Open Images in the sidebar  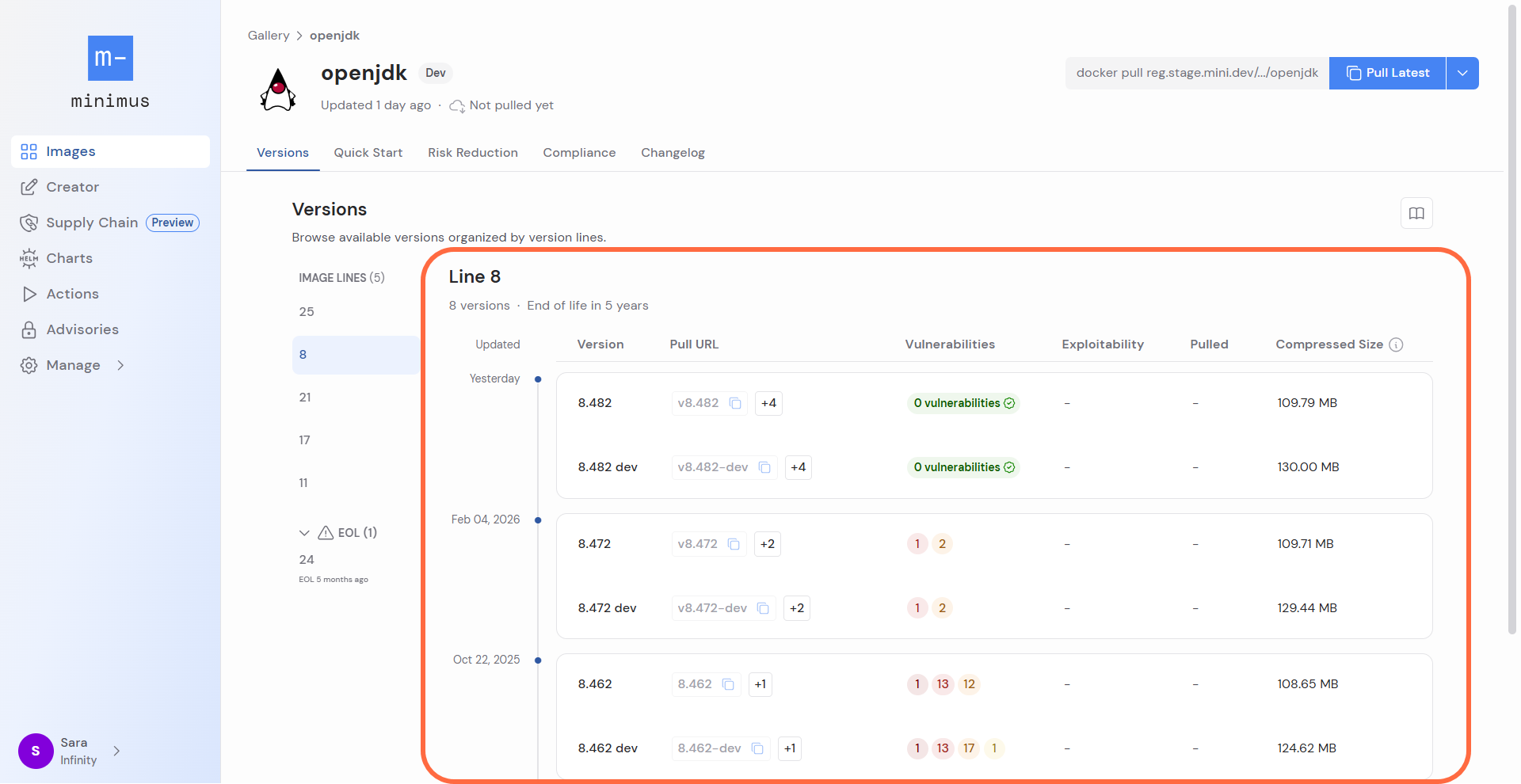pyautogui.click(x=110, y=151)
